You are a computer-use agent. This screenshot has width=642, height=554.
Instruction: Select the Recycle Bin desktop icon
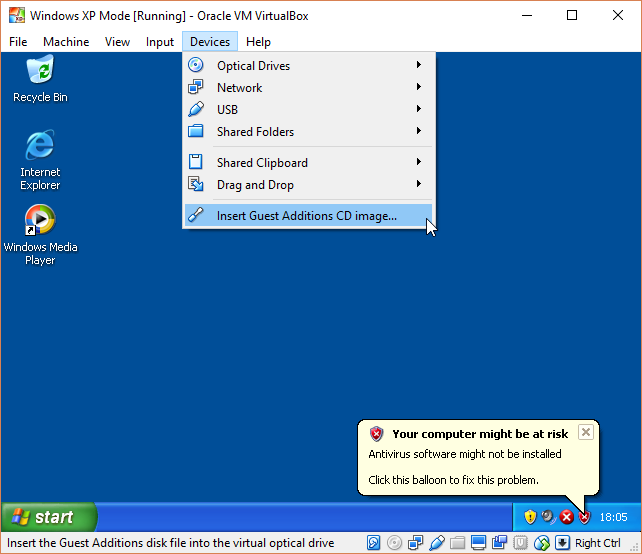pyautogui.click(x=40, y=72)
